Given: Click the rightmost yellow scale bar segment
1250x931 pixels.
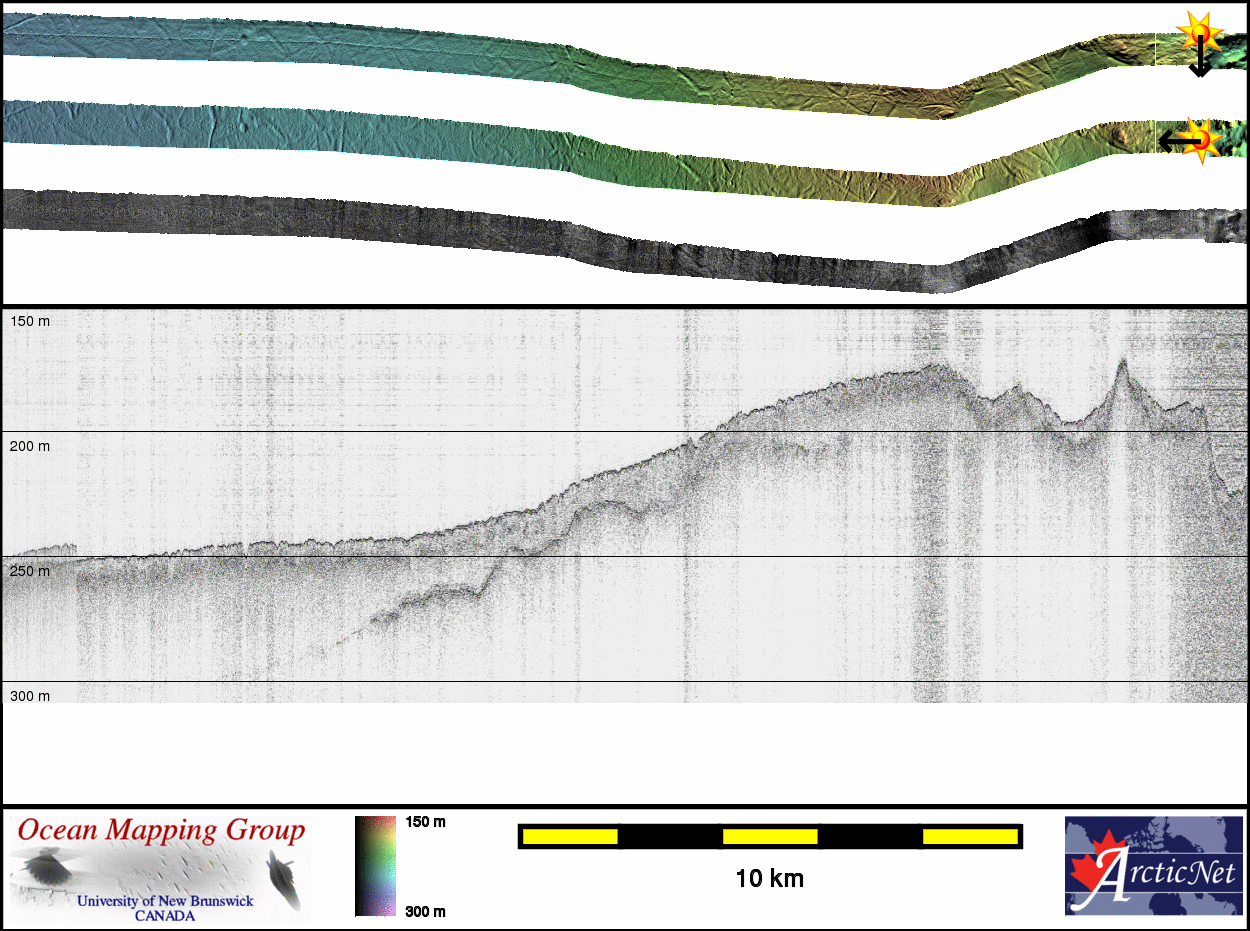Looking at the screenshot, I should (969, 836).
